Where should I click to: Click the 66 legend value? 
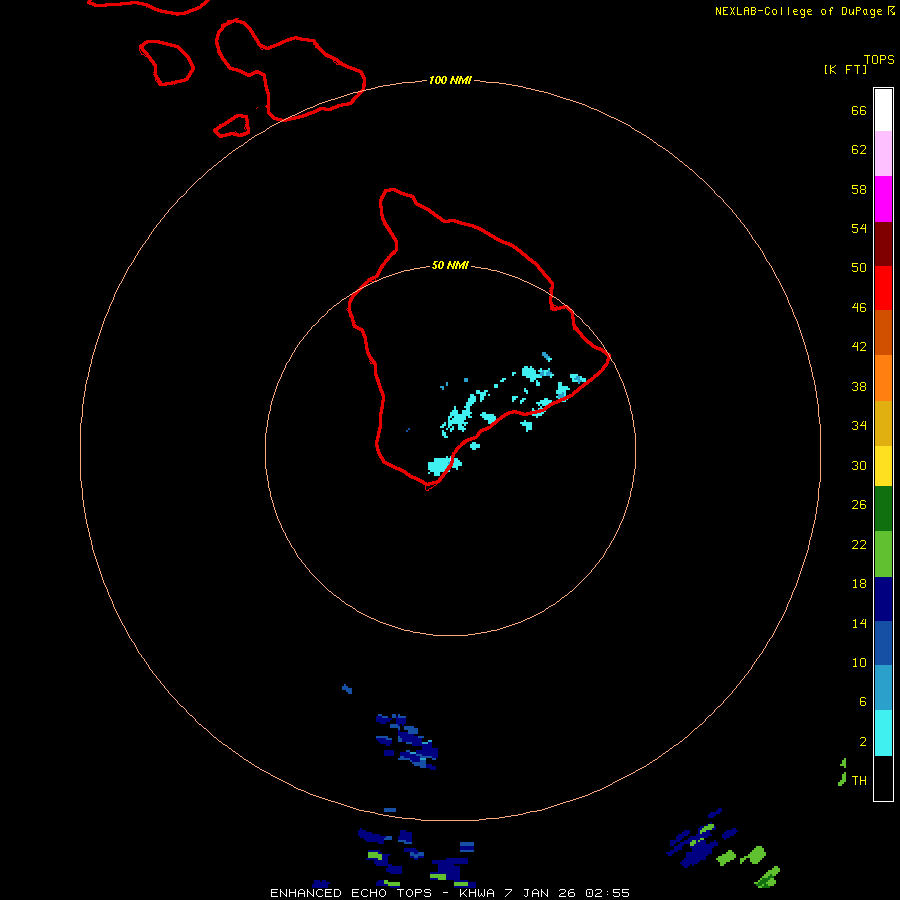(x=859, y=110)
